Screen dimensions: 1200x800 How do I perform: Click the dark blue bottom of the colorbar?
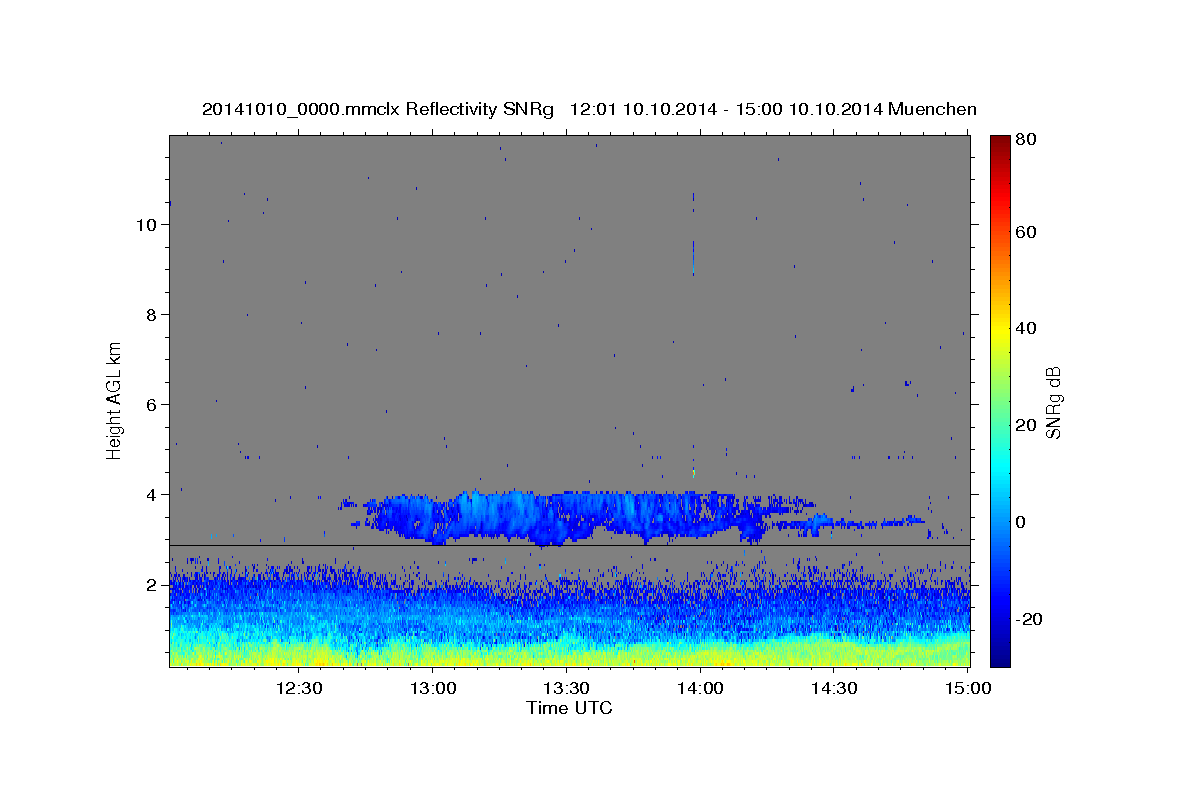pyautogui.click(x=1000, y=657)
